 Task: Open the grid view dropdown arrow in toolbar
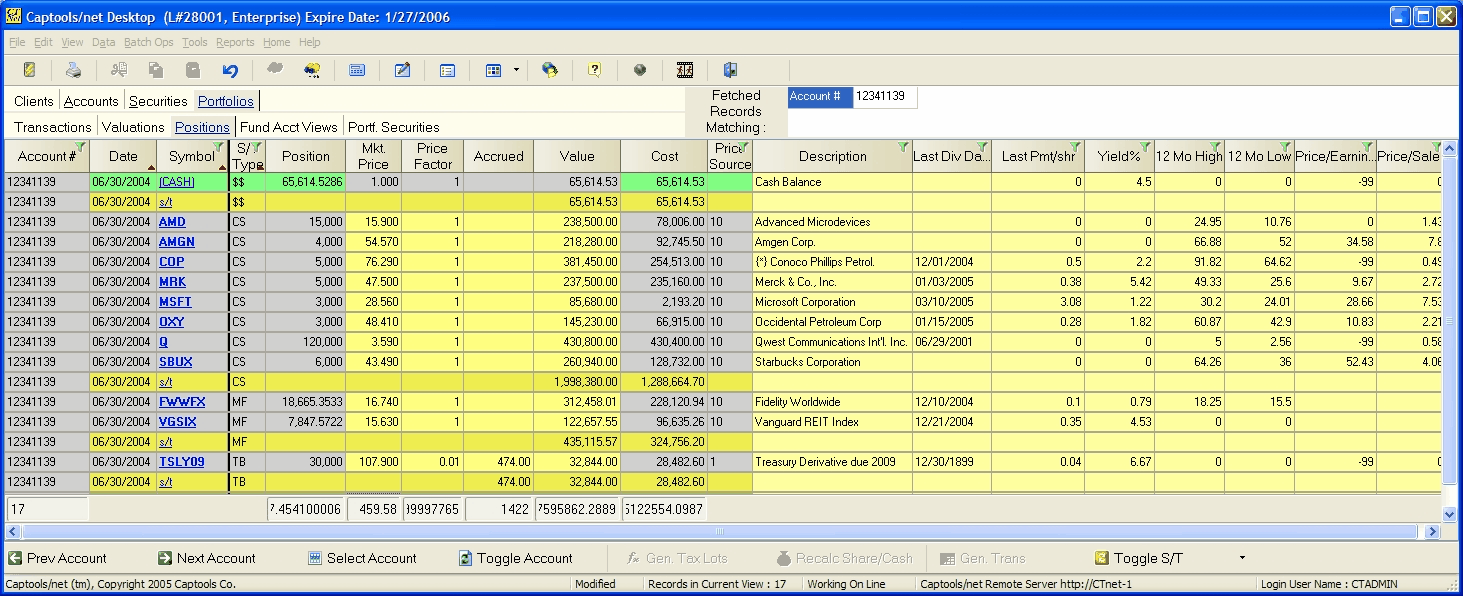click(x=516, y=70)
